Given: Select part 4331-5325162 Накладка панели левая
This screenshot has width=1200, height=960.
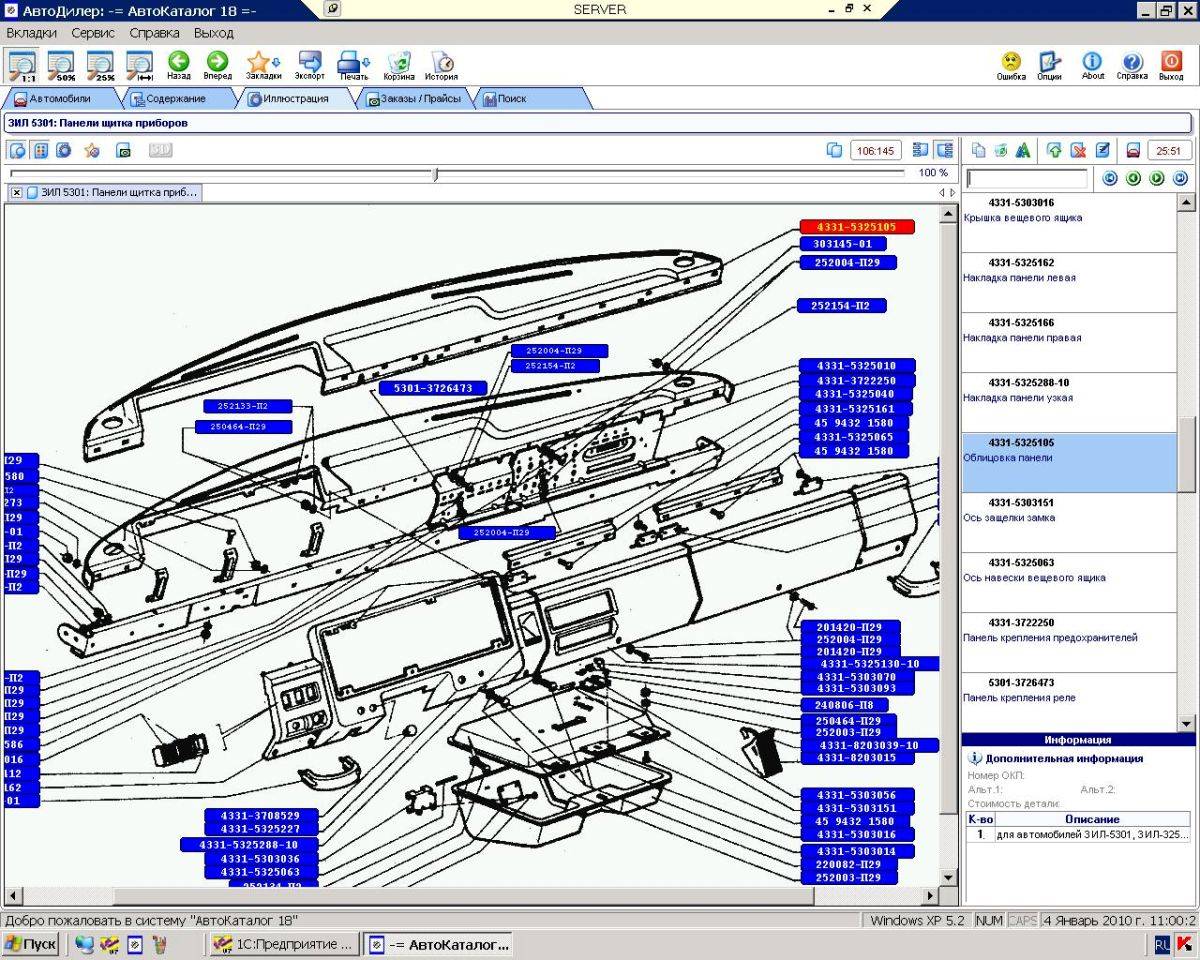Looking at the screenshot, I should 1069,282.
